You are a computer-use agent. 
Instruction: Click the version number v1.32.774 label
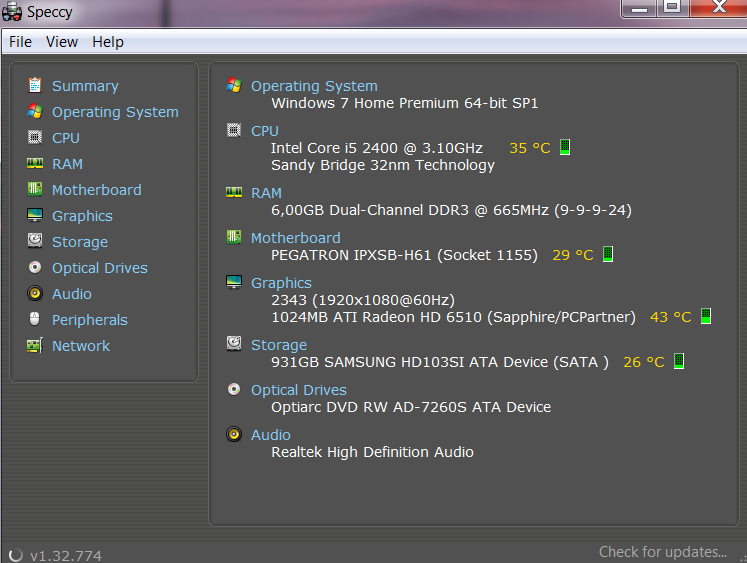pos(66,555)
